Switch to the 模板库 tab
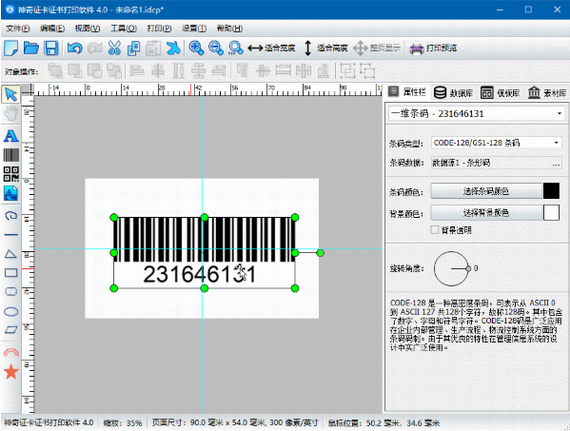Viewport: 570px width, 431px height. [501, 93]
